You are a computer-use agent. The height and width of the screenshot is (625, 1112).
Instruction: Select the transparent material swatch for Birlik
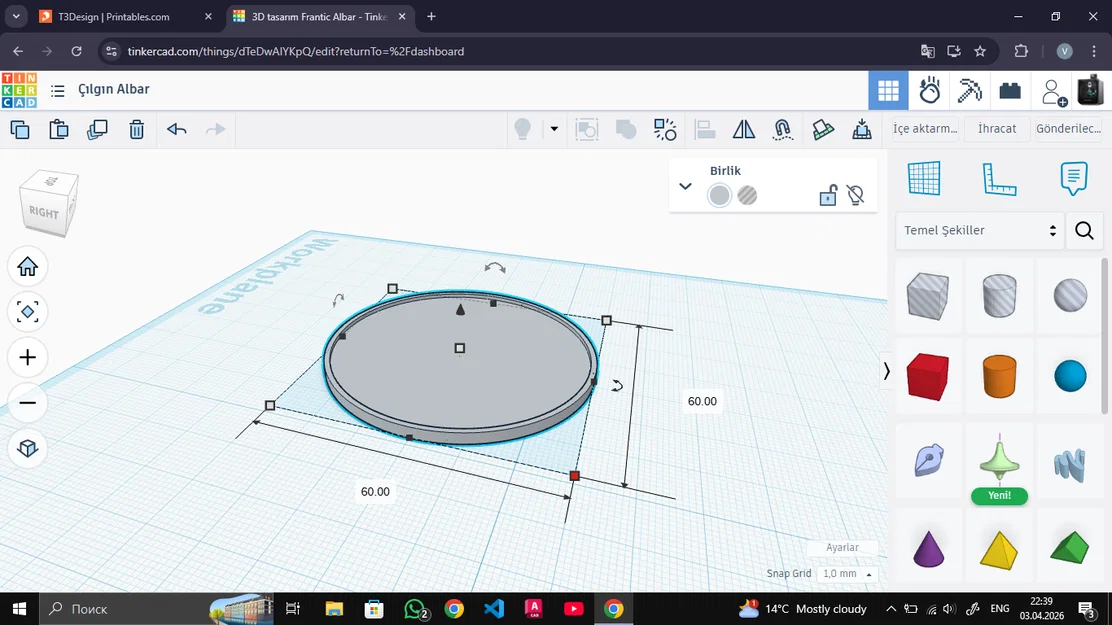point(747,195)
